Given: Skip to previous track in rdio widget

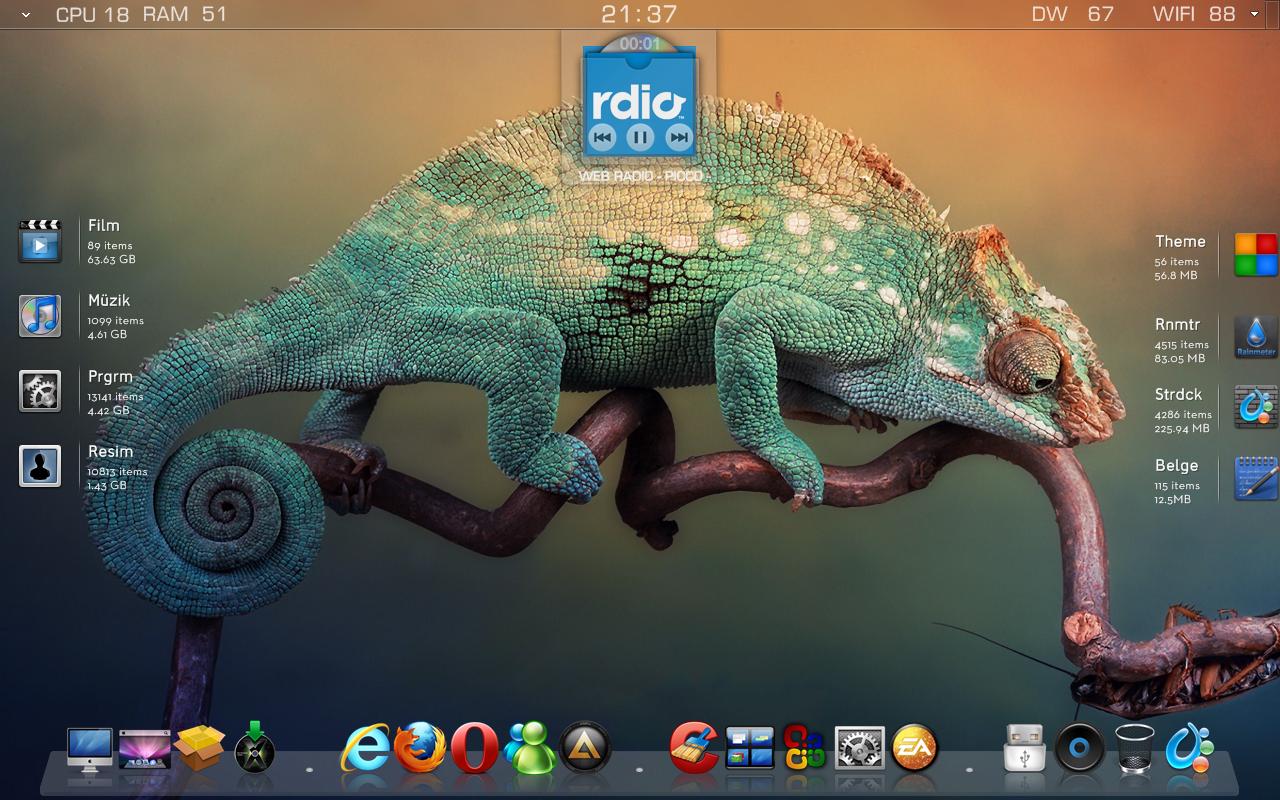Looking at the screenshot, I should tap(602, 137).
